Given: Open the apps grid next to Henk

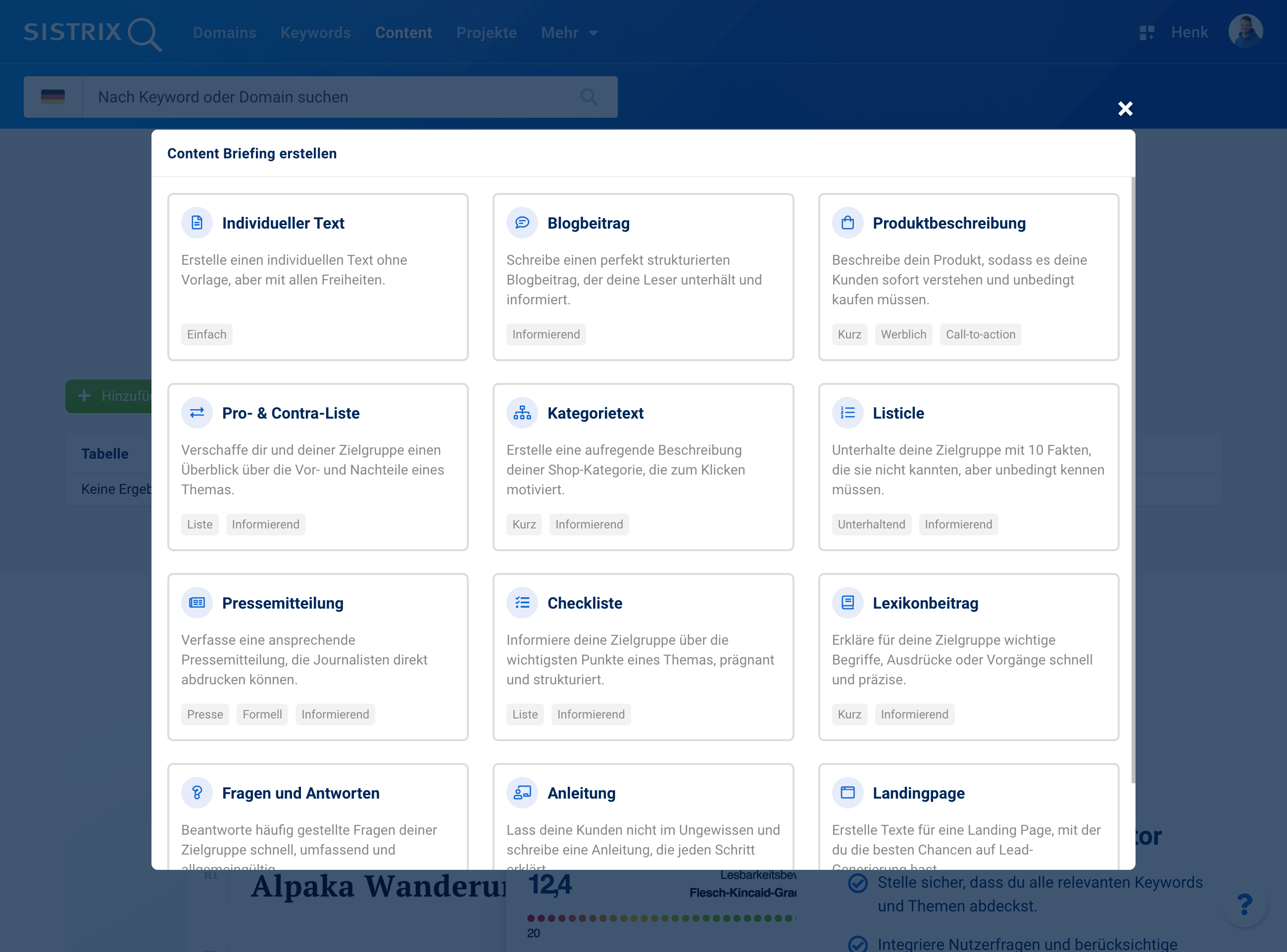Looking at the screenshot, I should 1147,33.
